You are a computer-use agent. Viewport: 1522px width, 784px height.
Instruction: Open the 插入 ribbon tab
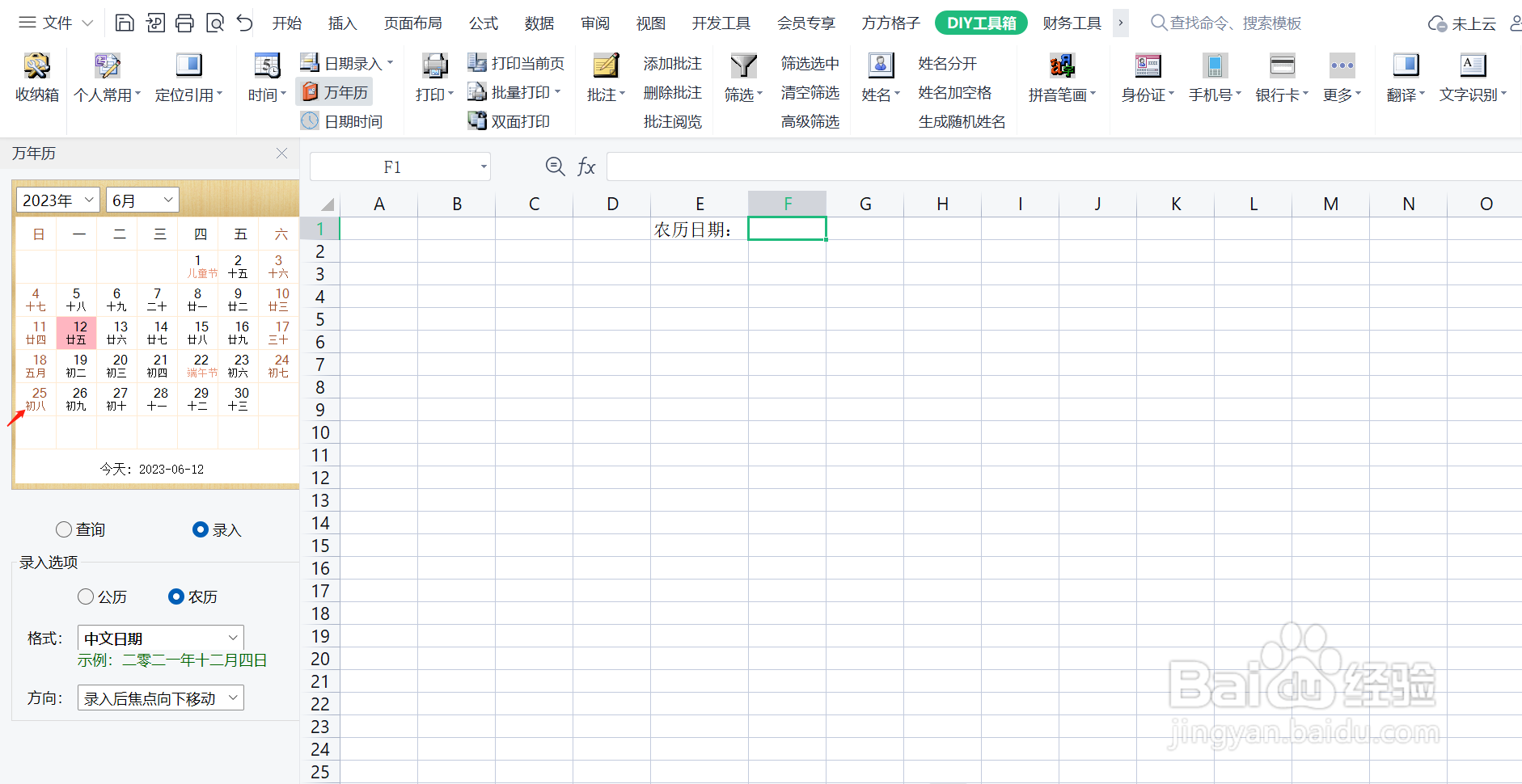(342, 23)
